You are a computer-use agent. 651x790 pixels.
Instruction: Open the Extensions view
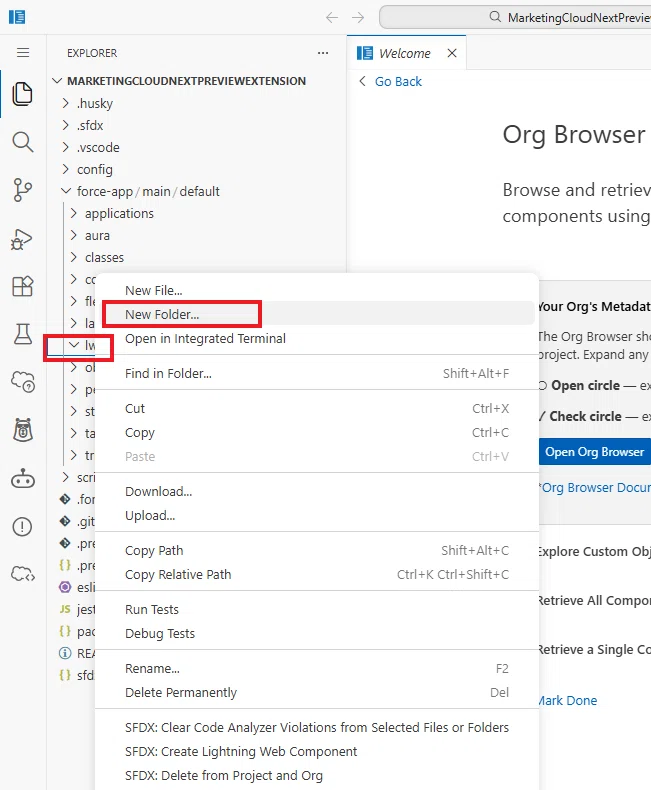click(23, 286)
